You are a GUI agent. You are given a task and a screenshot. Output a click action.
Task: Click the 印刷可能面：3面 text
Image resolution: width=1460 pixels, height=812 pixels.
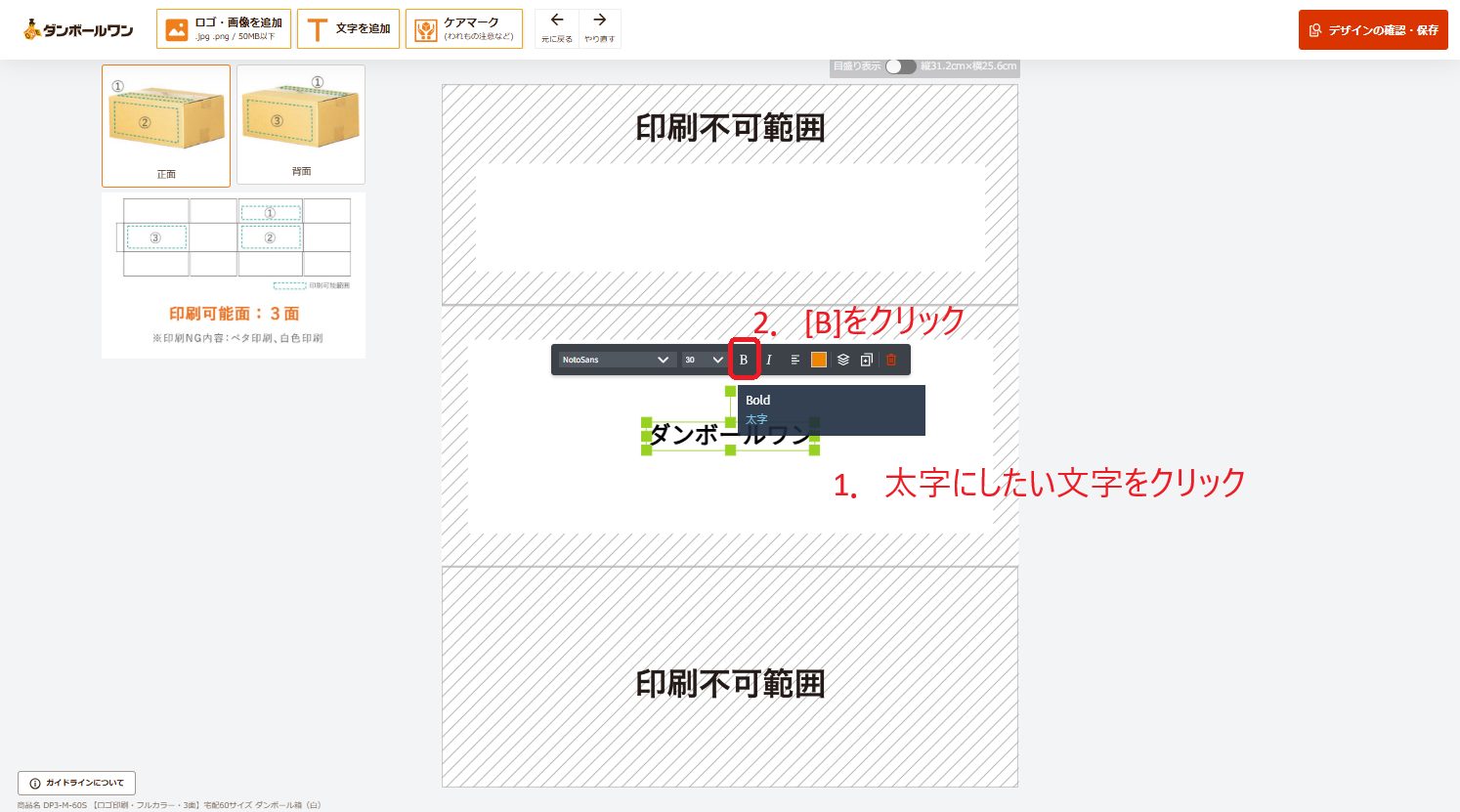[234, 314]
